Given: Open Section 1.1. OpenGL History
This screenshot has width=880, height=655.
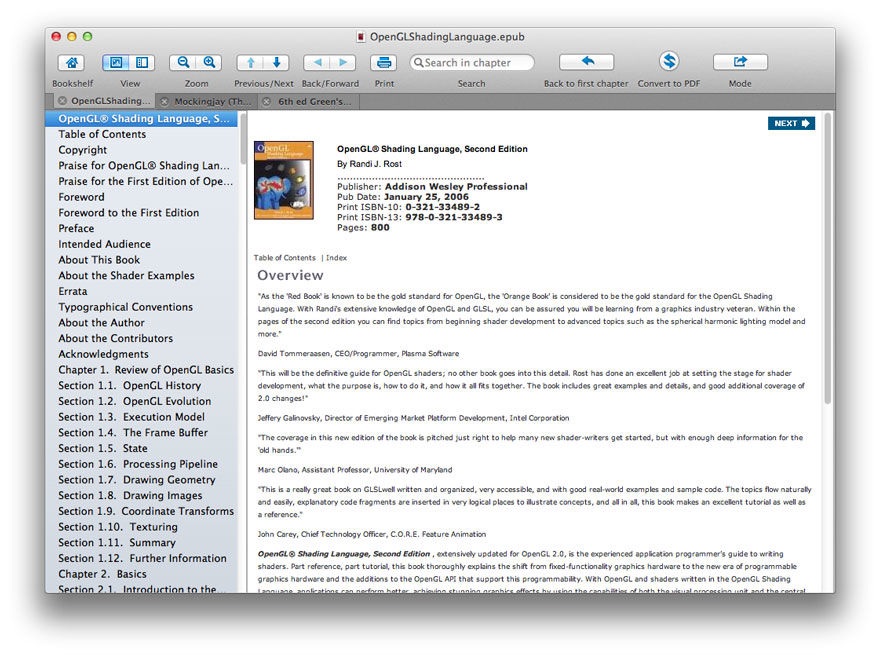Looking at the screenshot, I should click(141, 386).
